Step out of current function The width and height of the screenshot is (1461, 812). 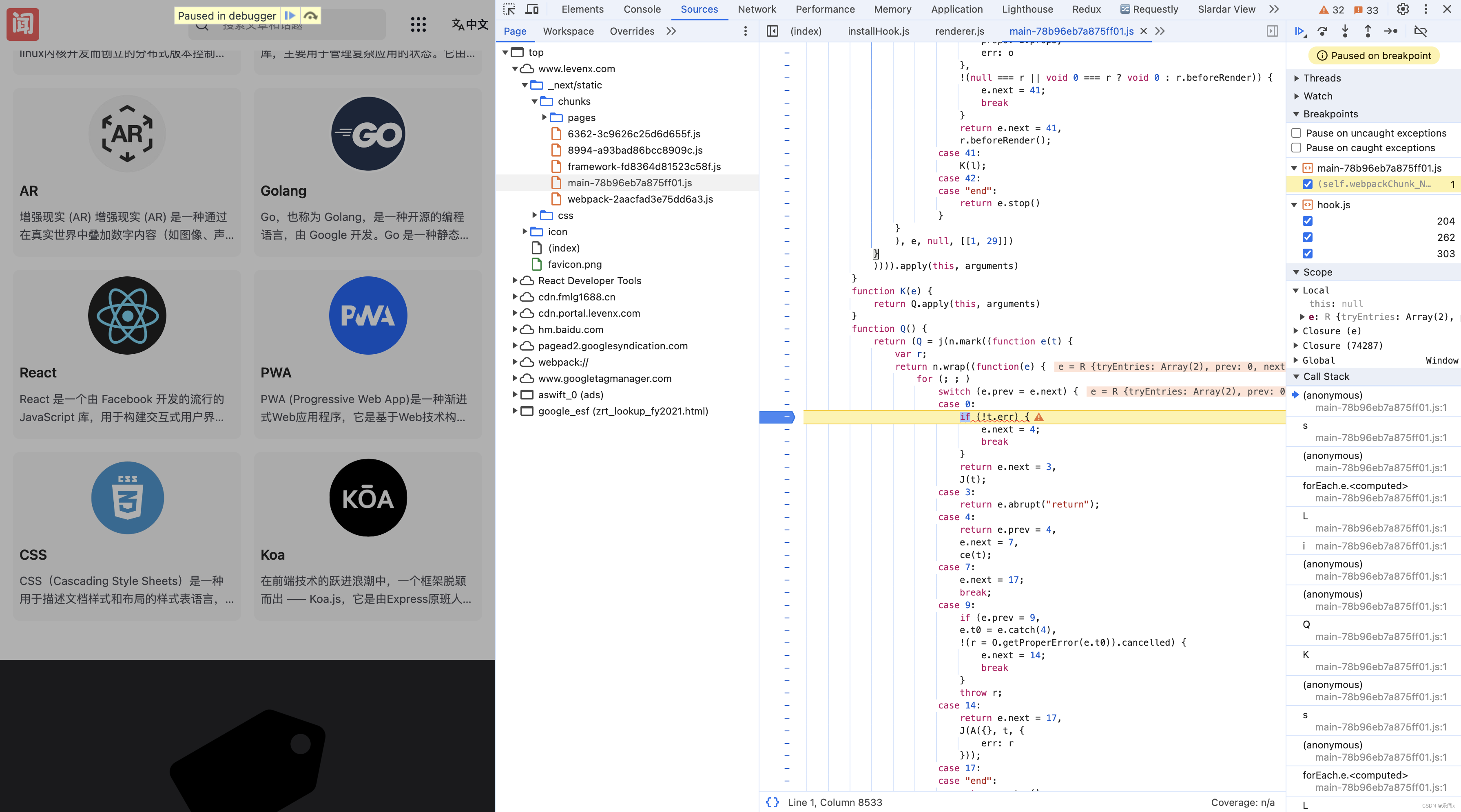(1368, 31)
